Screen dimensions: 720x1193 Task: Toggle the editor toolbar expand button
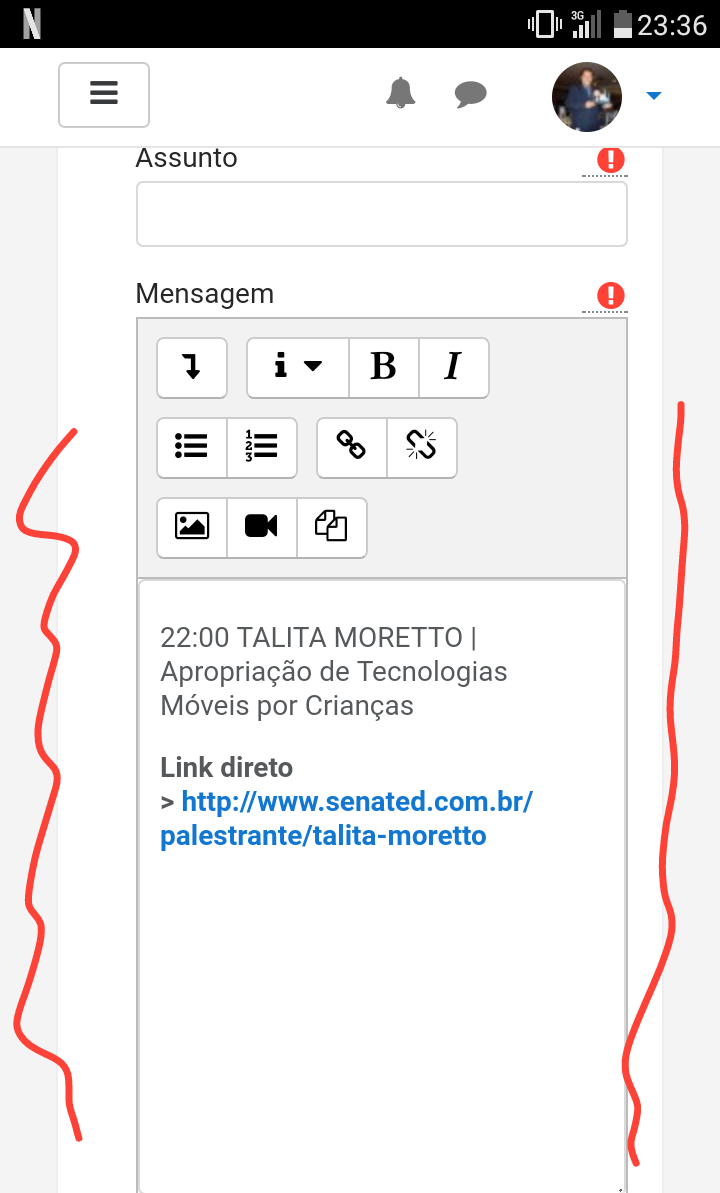pos(192,367)
